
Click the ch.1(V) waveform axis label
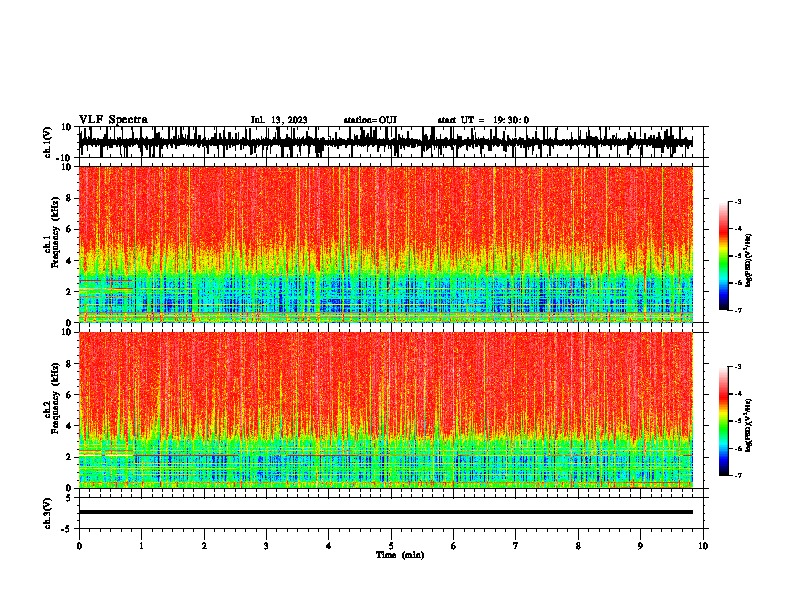pos(48,142)
